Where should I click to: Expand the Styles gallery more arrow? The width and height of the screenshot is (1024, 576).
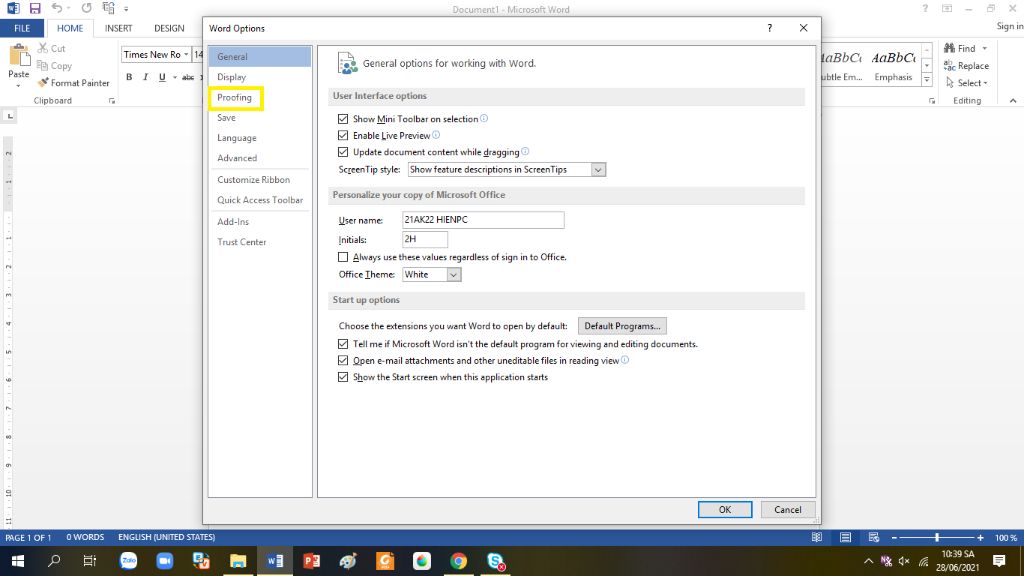(927, 80)
